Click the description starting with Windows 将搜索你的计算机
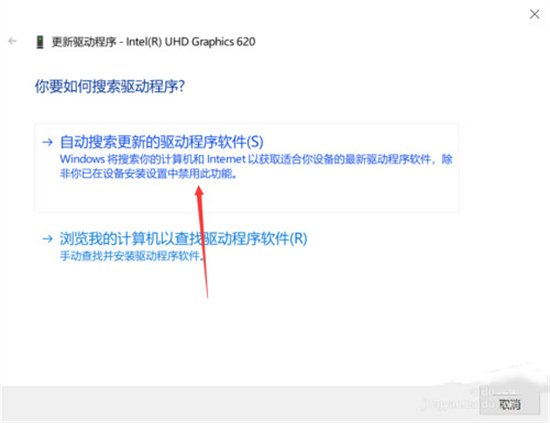This screenshot has height=423, width=550. click(x=256, y=166)
